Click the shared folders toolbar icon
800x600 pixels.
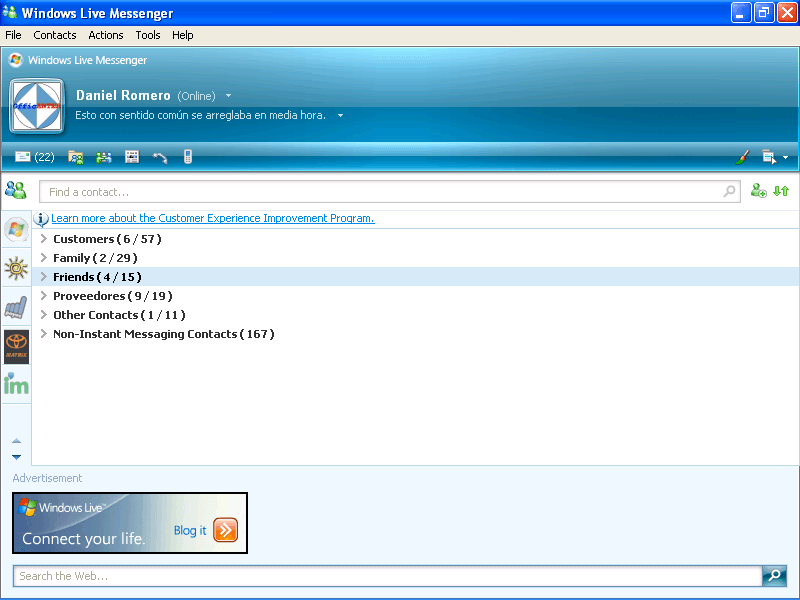[x=75, y=157]
